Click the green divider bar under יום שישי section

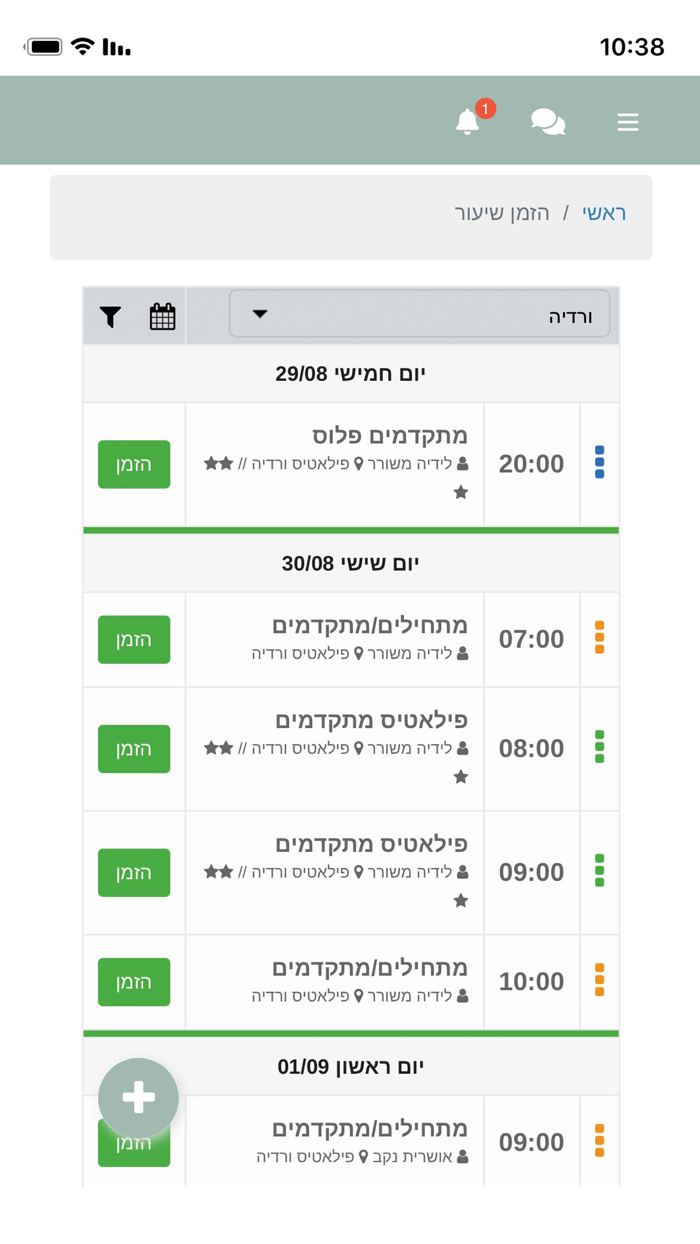350,1034
